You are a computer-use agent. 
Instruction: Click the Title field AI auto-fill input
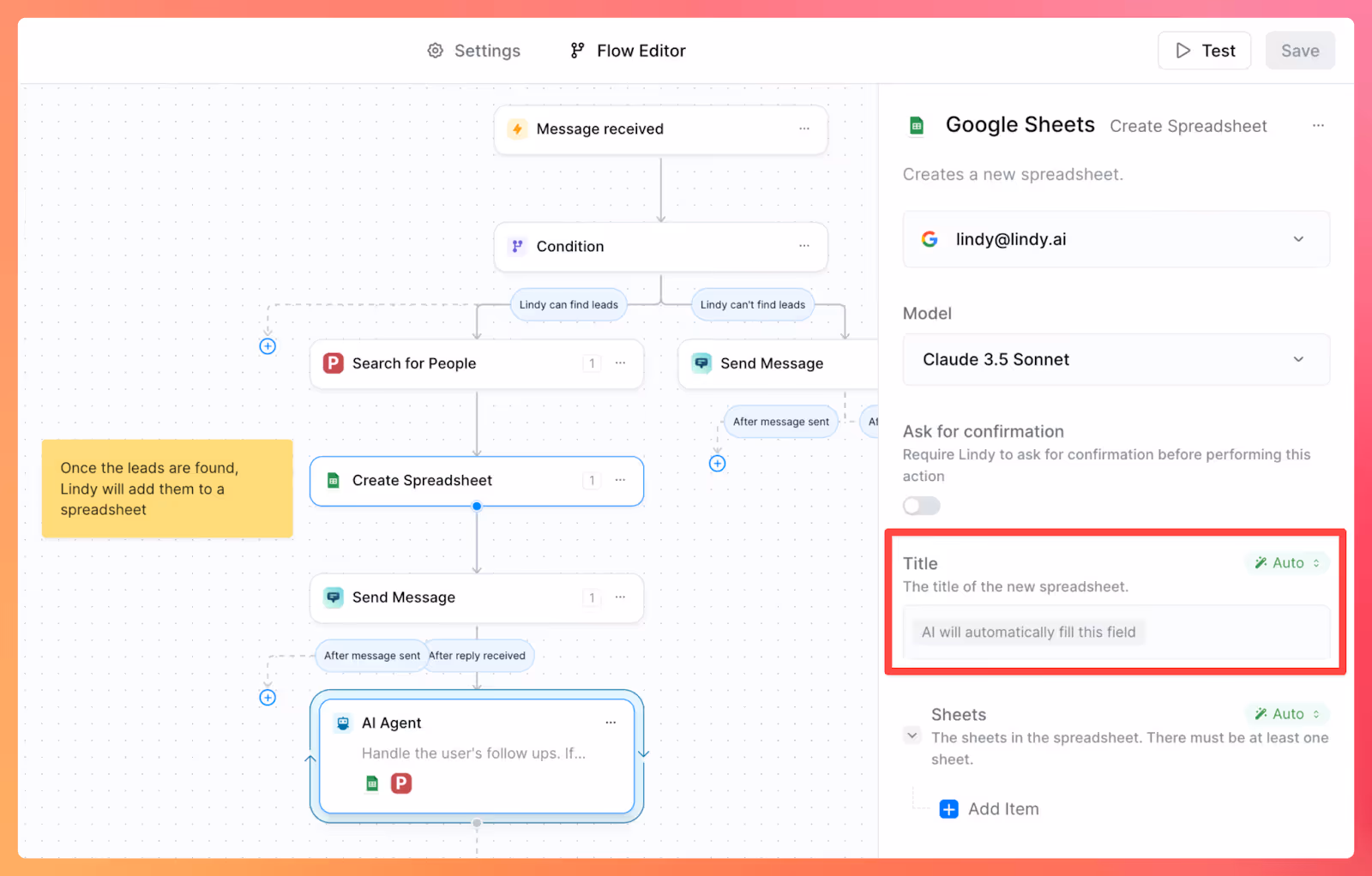click(x=1116, y=633)
